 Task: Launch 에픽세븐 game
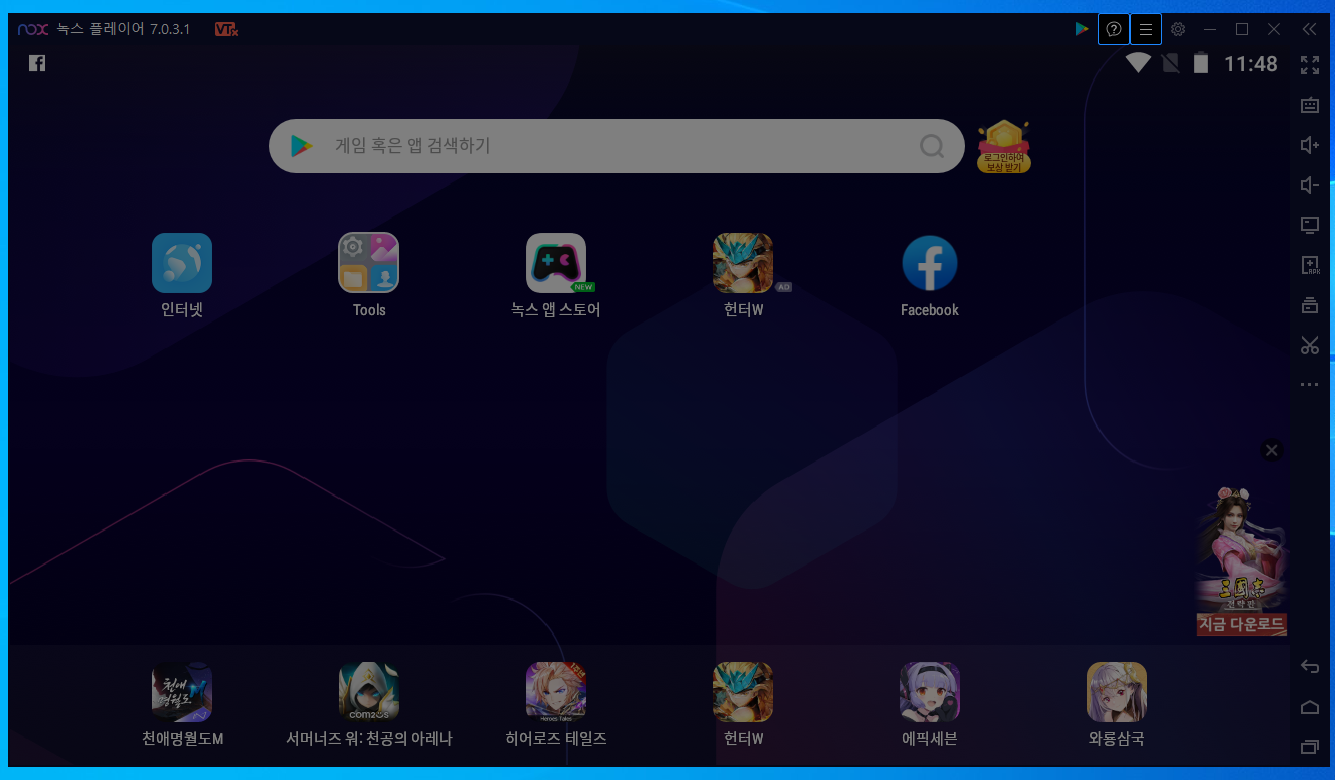(x=930, y=692)
